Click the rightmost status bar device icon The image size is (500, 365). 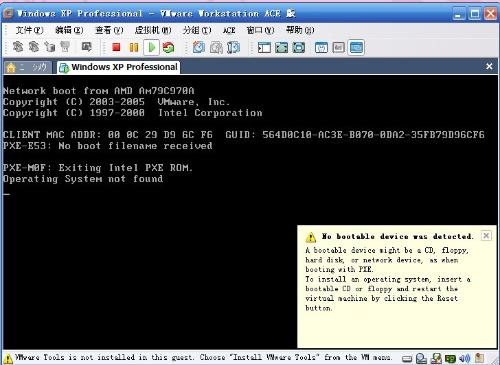pos(479,358)
